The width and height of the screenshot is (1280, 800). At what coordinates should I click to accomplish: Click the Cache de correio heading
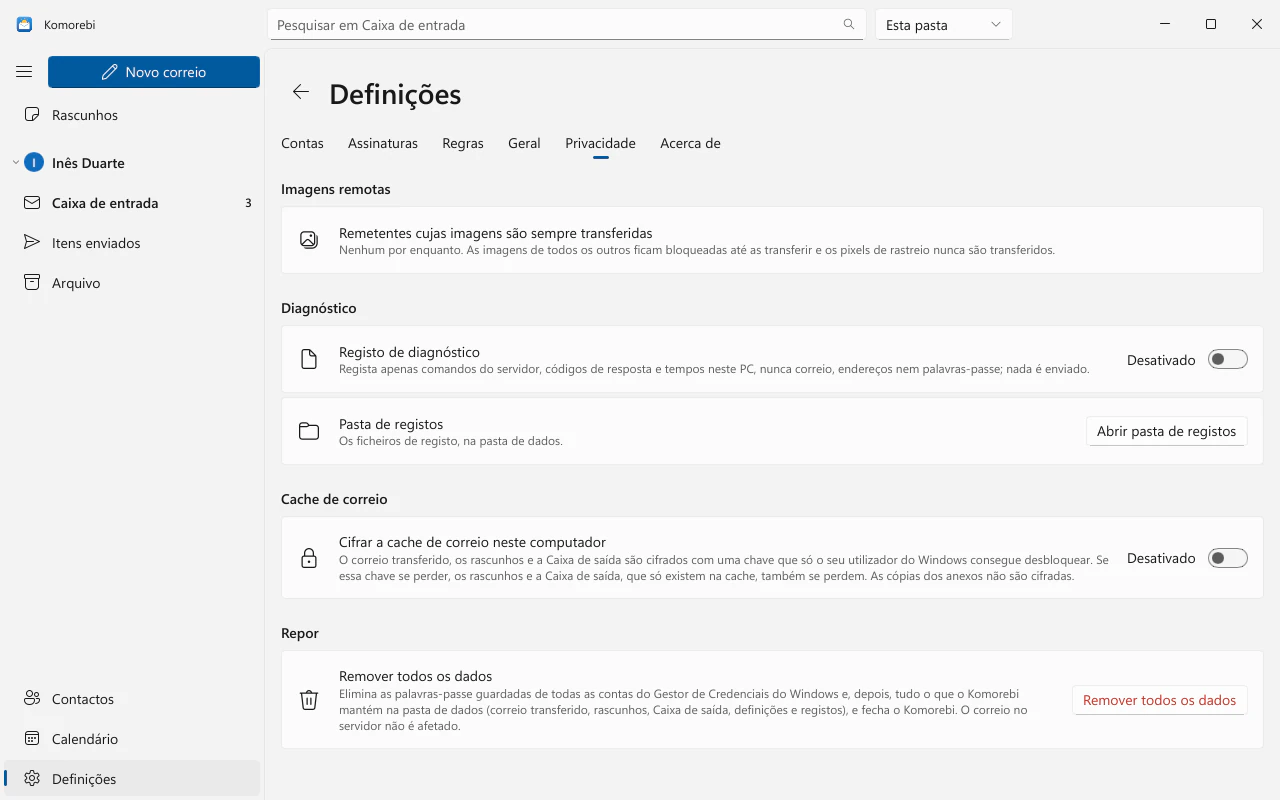[x=334, y=499]
